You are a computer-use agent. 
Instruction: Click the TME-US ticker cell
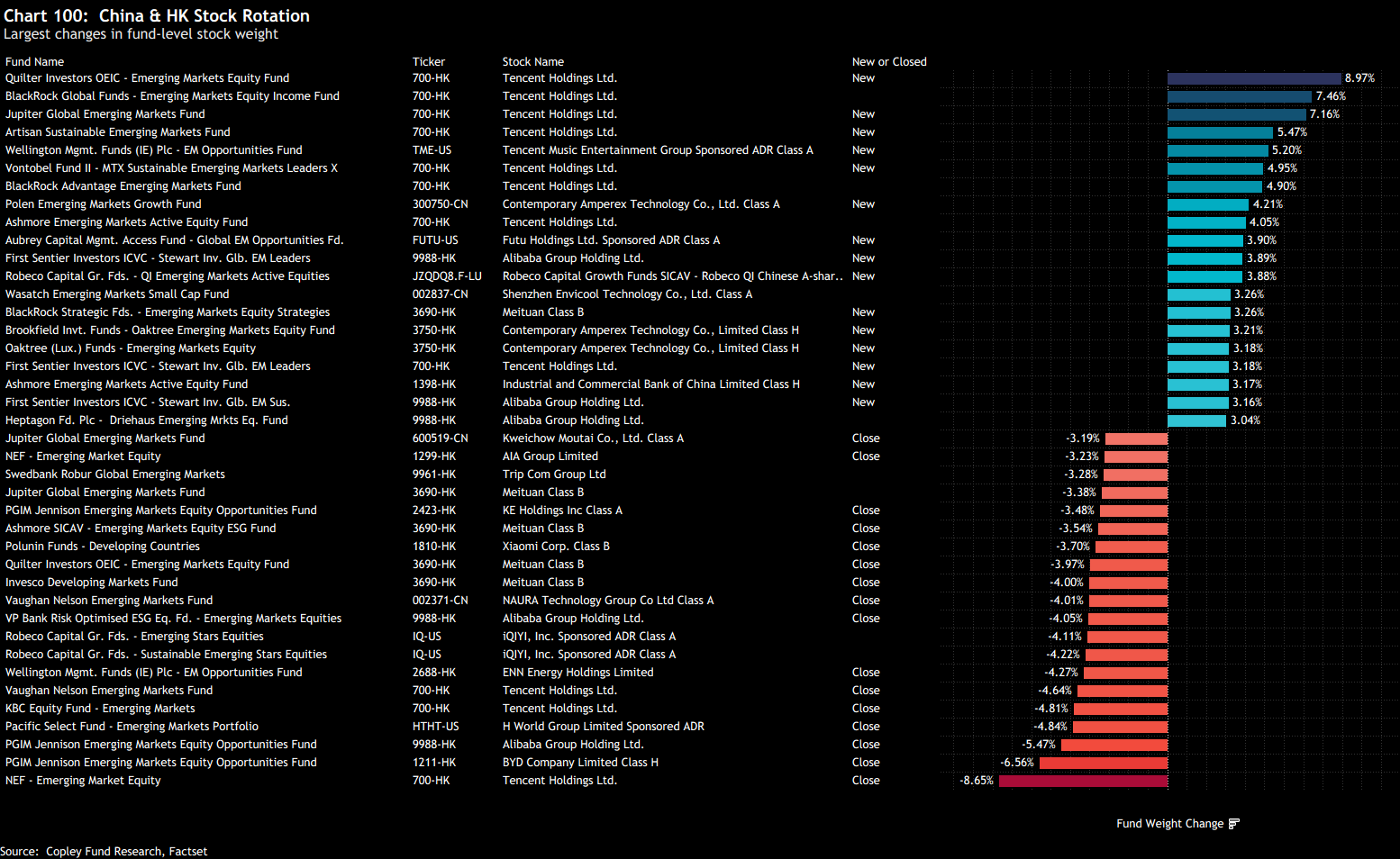[432, 150]
